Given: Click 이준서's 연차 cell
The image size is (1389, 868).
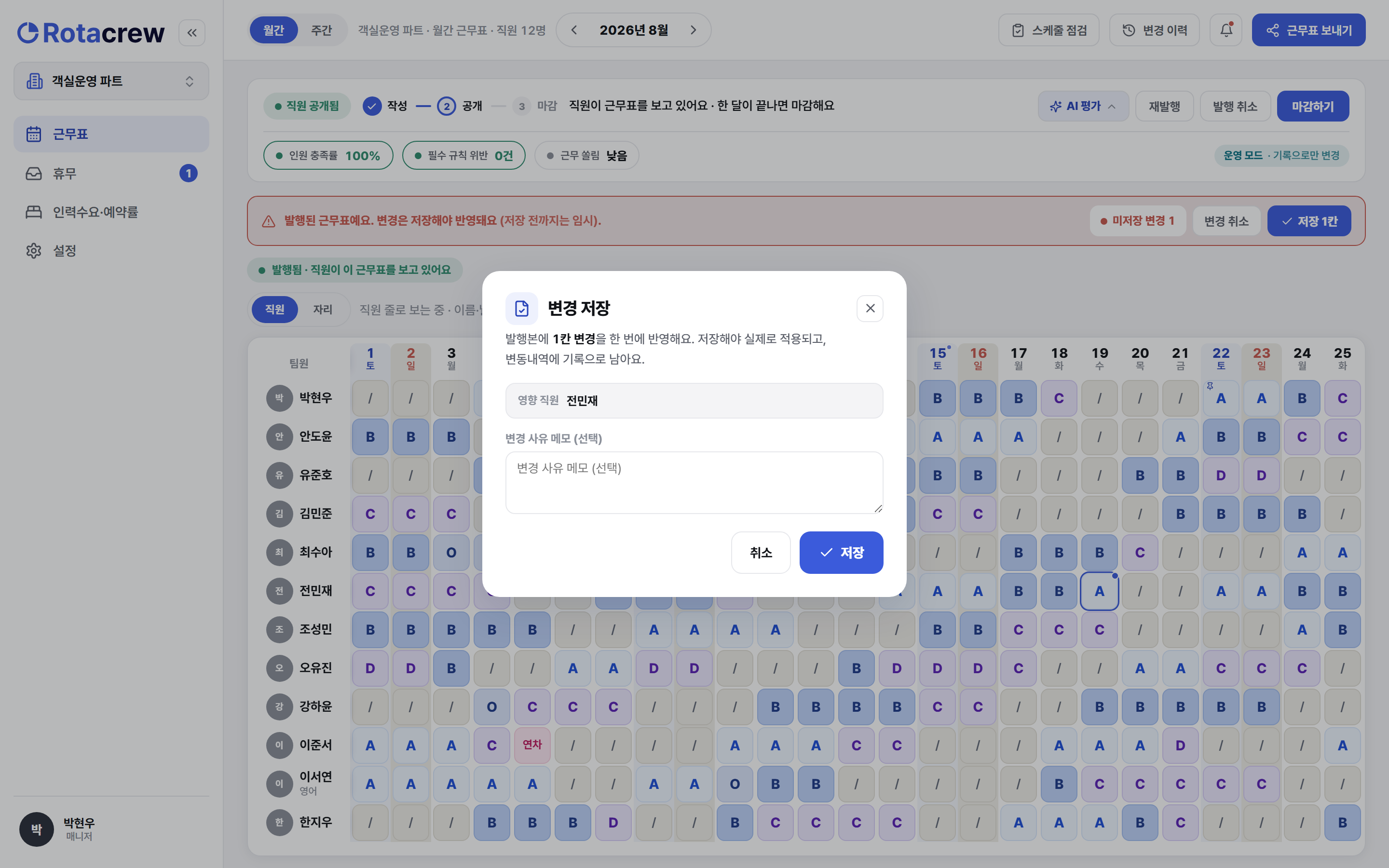Looking at the screenshot, I should [x=532, y=745].
